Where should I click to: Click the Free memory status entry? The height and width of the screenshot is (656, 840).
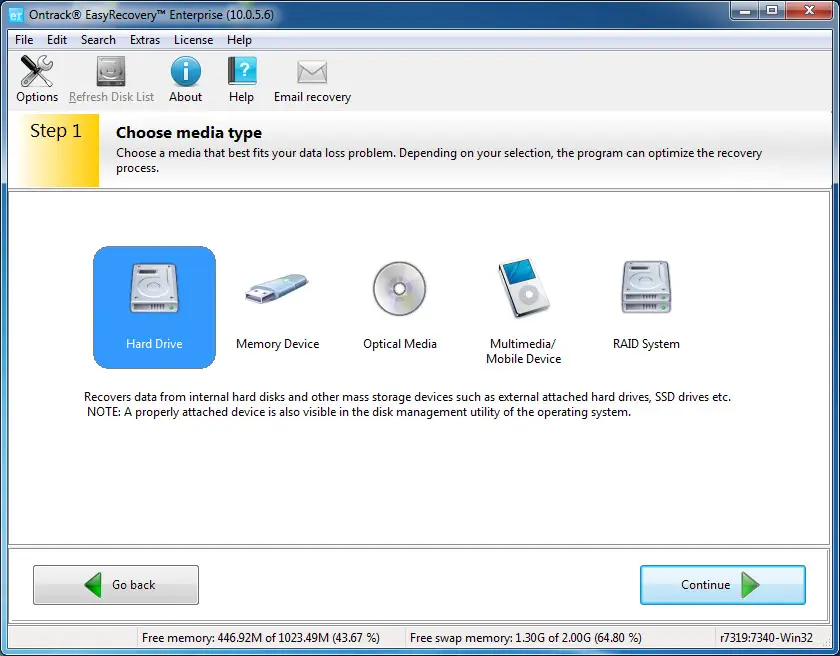pos(261,638)
